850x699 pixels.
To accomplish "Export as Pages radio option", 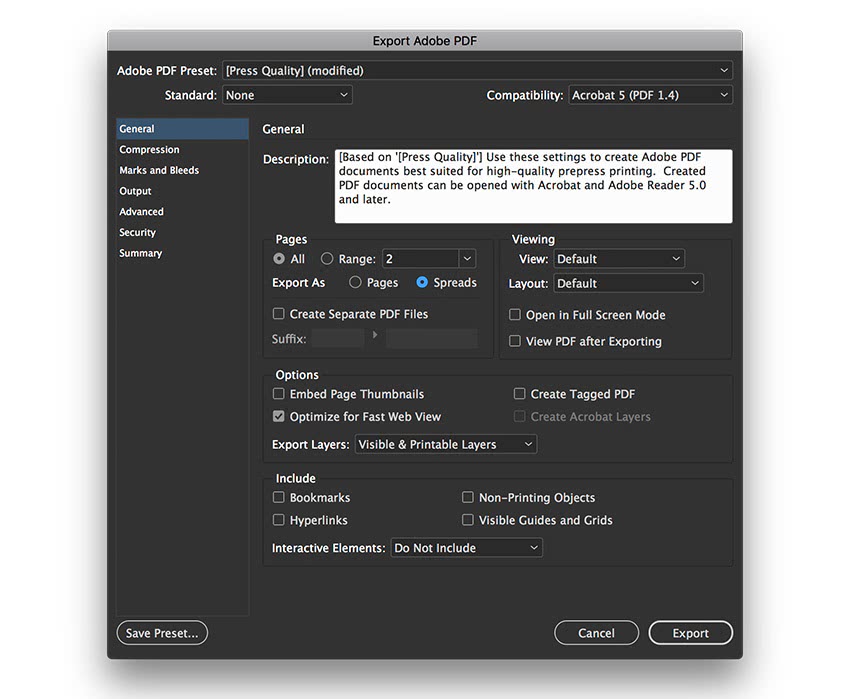I will [355, 283].
